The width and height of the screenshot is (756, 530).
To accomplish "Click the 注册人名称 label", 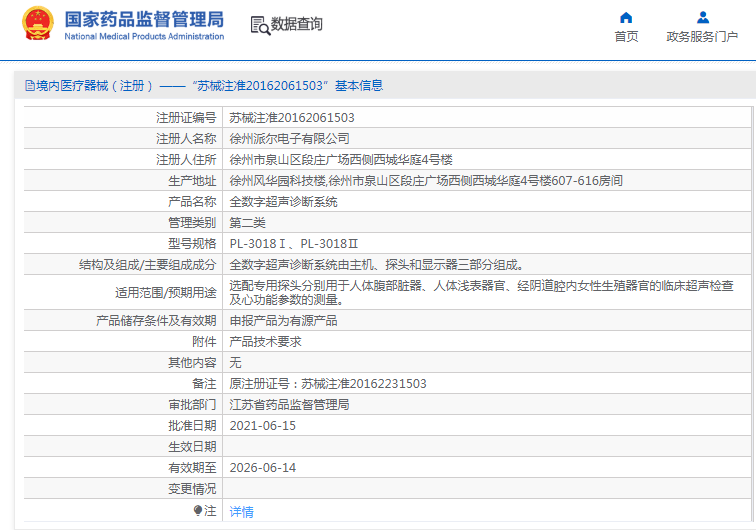I will [186, 139].
